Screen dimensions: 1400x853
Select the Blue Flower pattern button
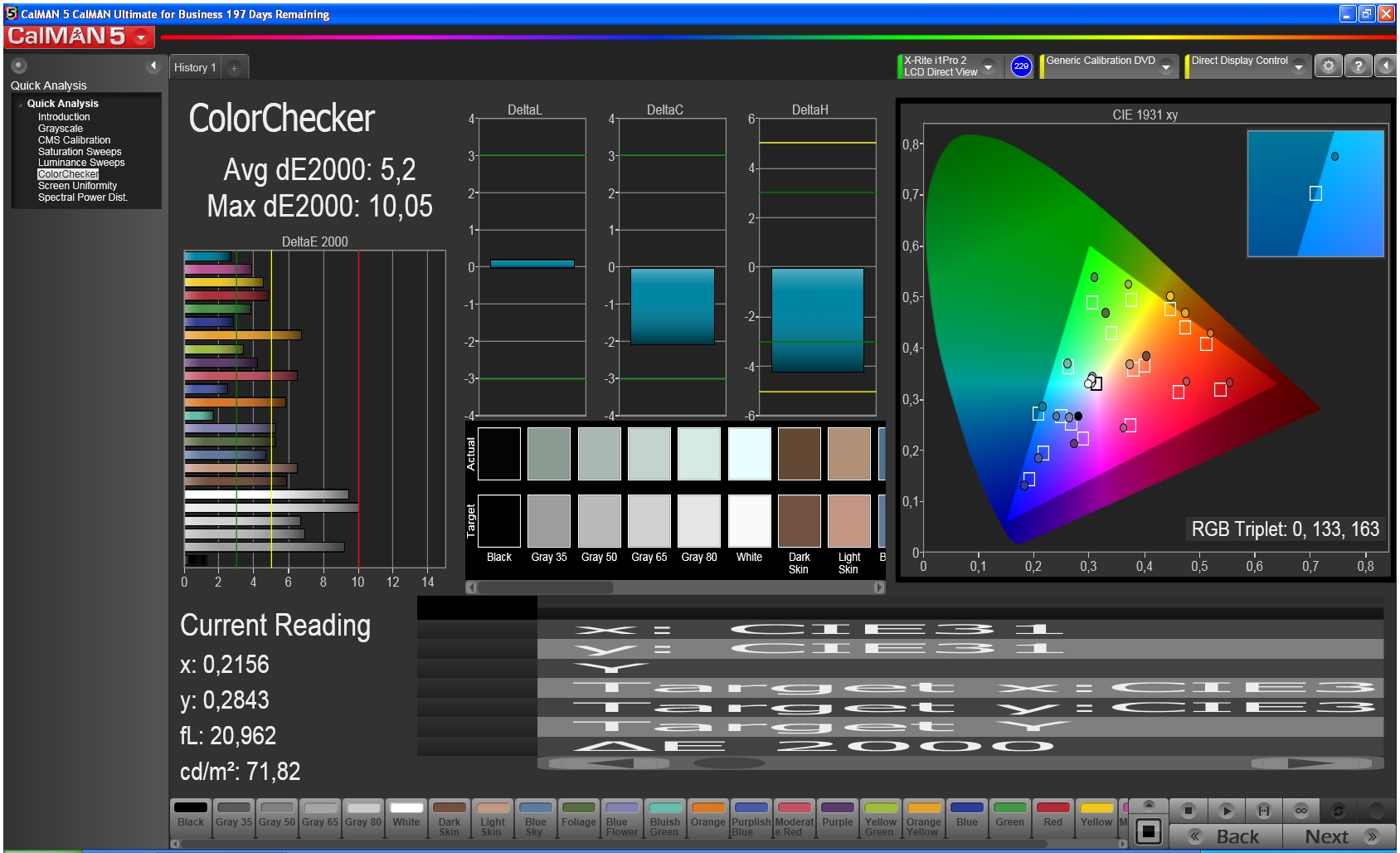point(622,817)
